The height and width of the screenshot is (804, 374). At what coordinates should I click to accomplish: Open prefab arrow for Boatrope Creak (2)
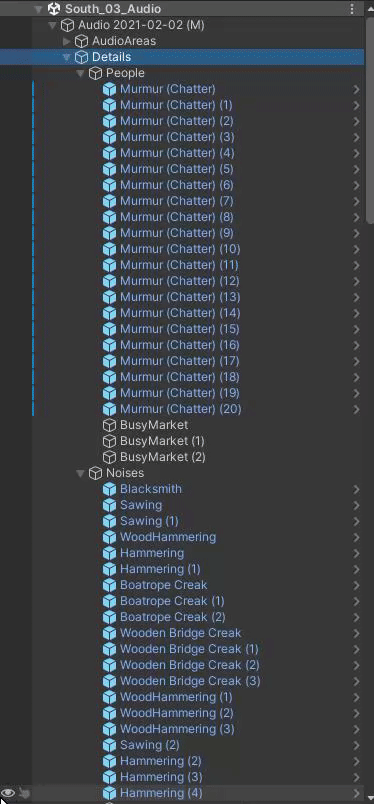[357, 617]
